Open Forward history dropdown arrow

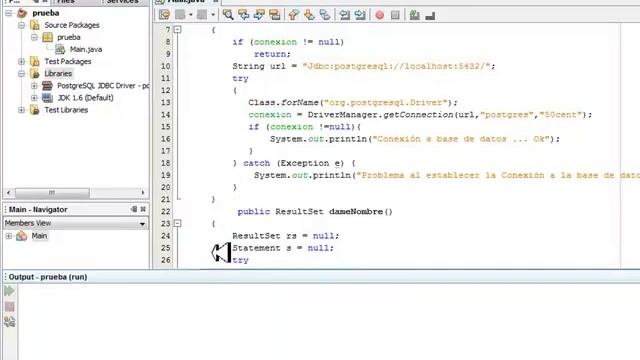coord(213,15)
